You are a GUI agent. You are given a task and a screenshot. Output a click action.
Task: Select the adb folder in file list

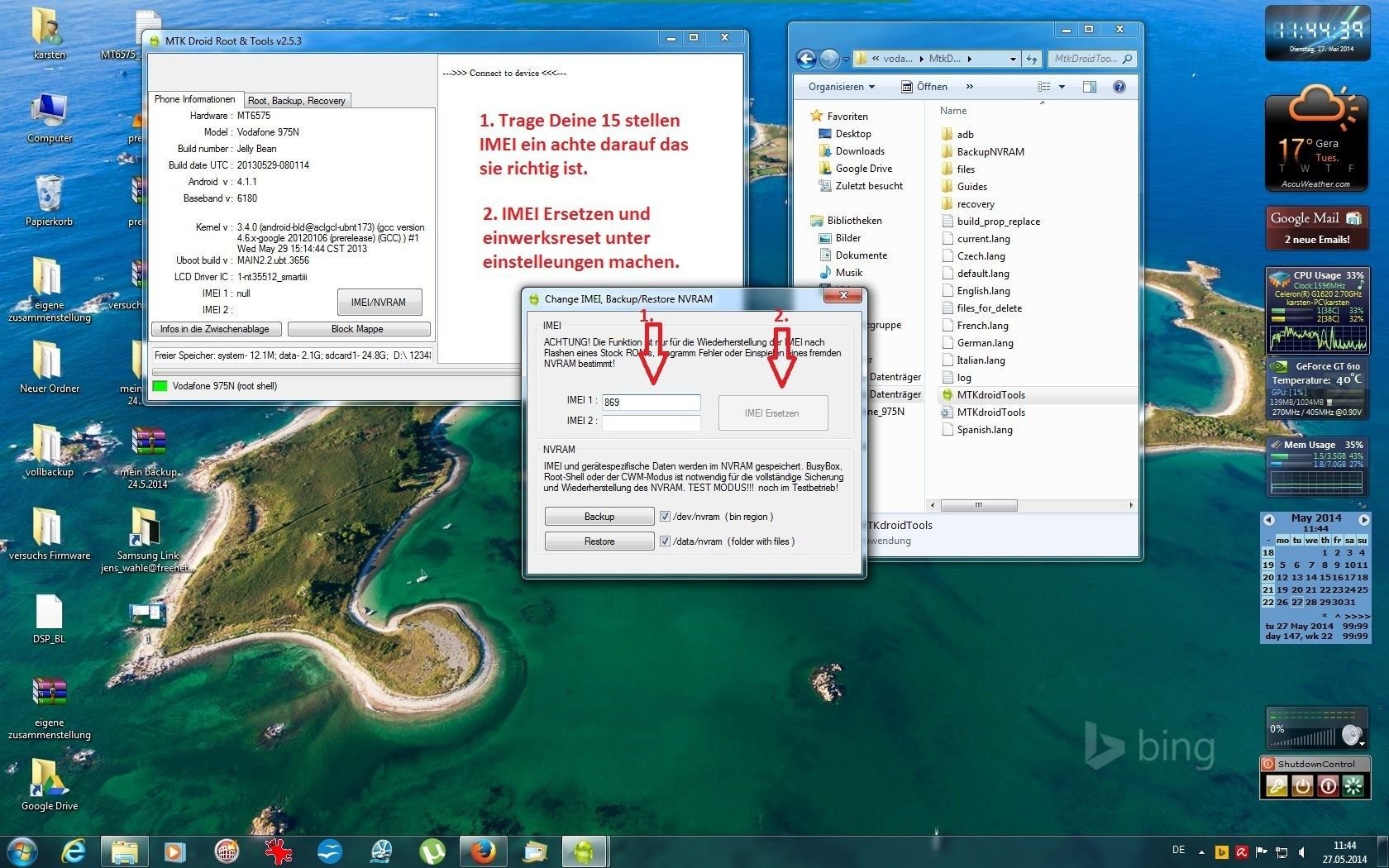click(x=965, y=135)
